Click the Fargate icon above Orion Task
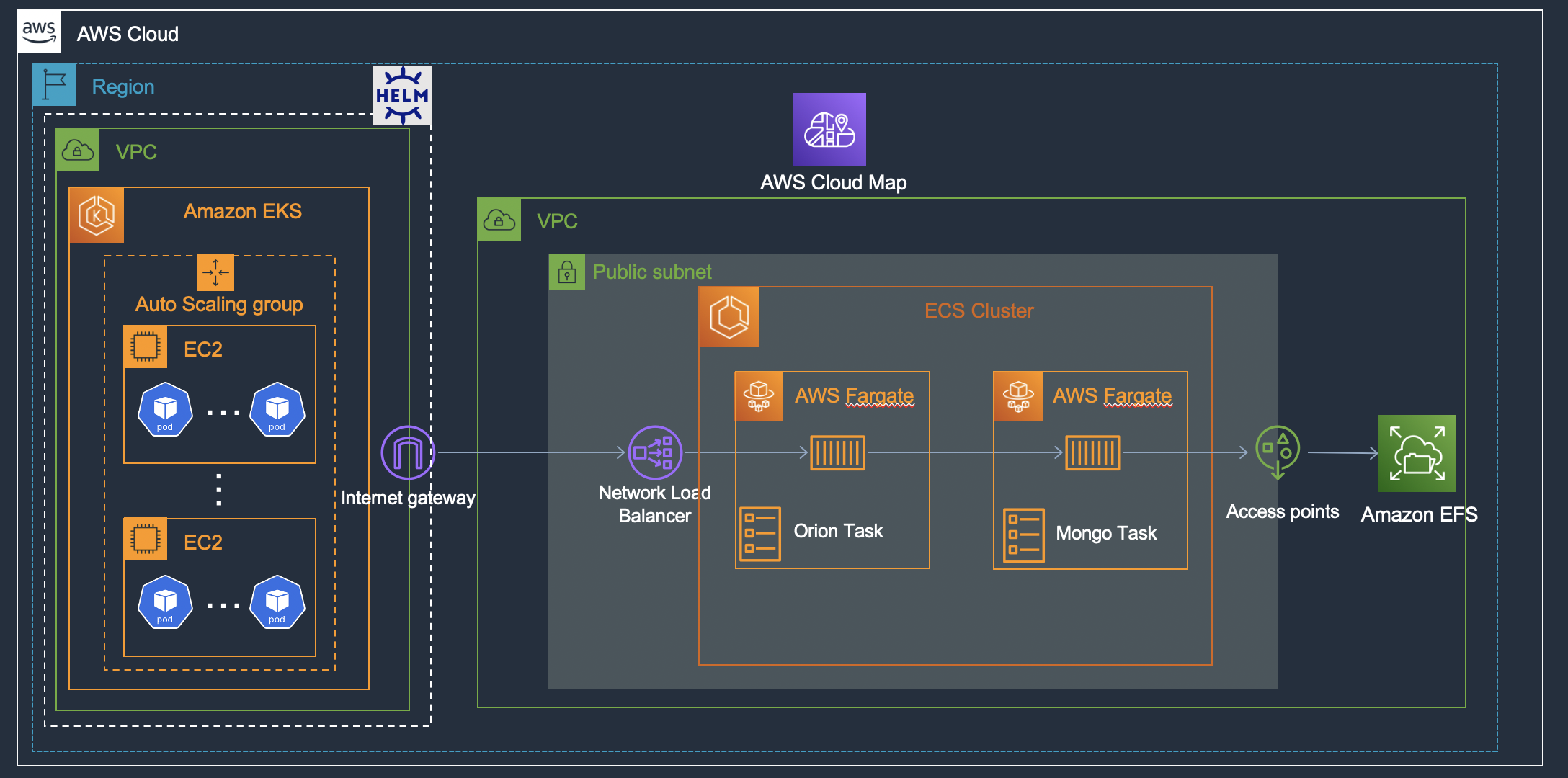 pos(759,396)
